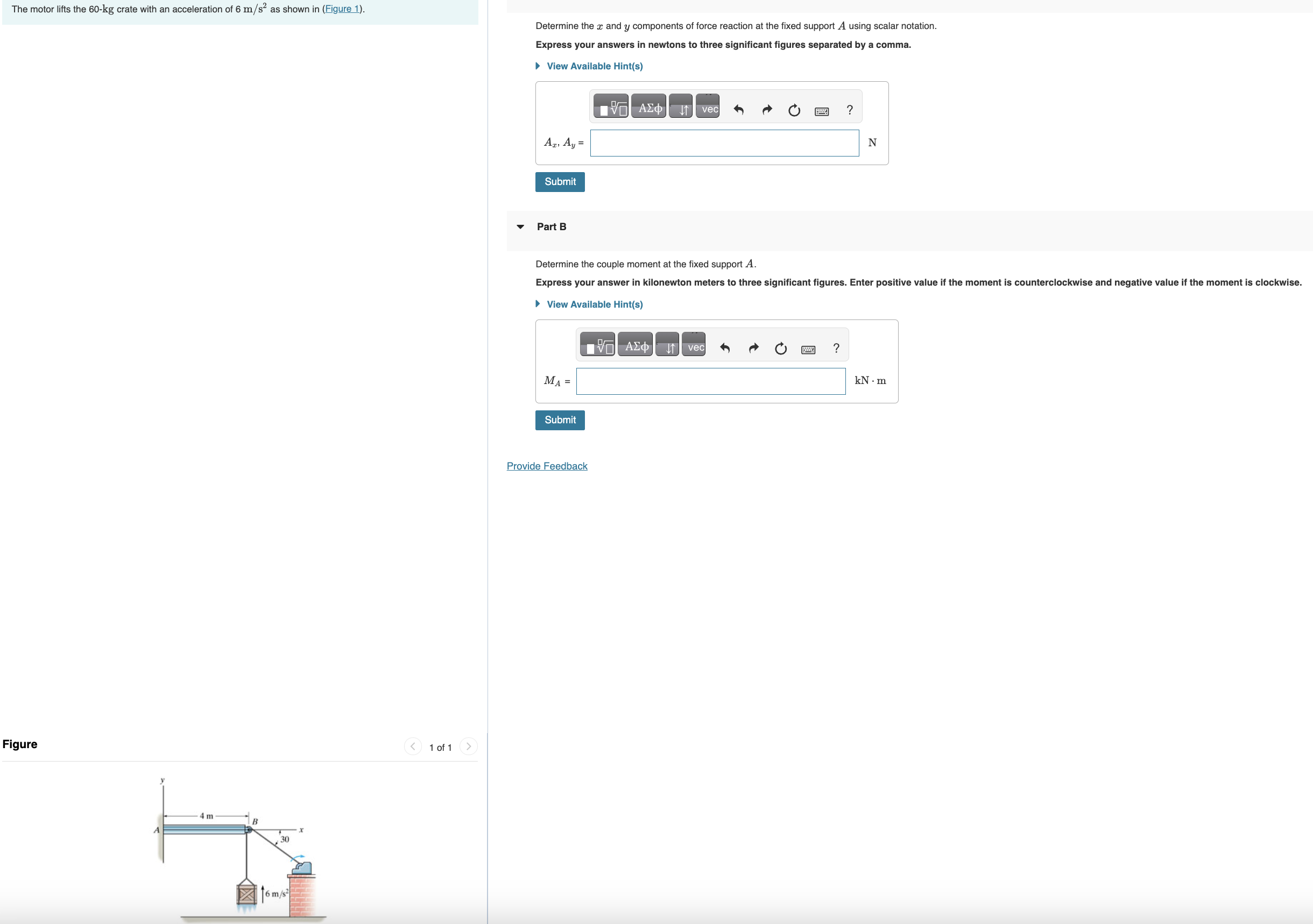This screenshot has width=1313, height=924.
Task: Submit the Part B answer
Action: pyautogui.click(x=559, y=420)
